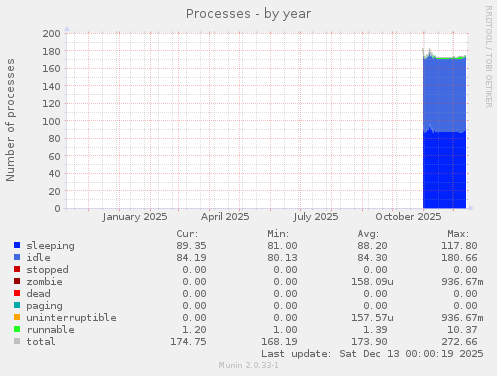Click idle average value 84.30

(372, 258)
